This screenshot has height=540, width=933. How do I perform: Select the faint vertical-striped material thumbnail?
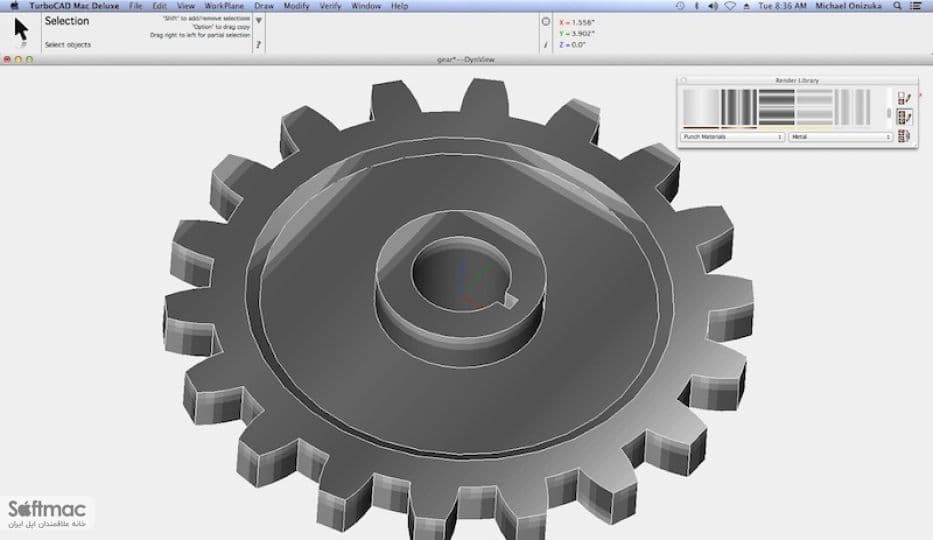click(x=852, y=108)
